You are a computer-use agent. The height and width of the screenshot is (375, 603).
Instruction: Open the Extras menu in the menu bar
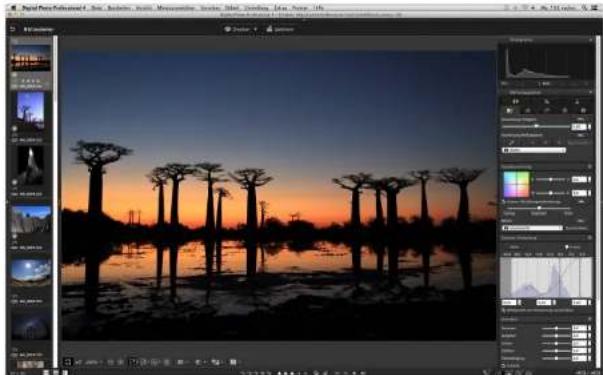pyautogui.click(x=280, y=8)
